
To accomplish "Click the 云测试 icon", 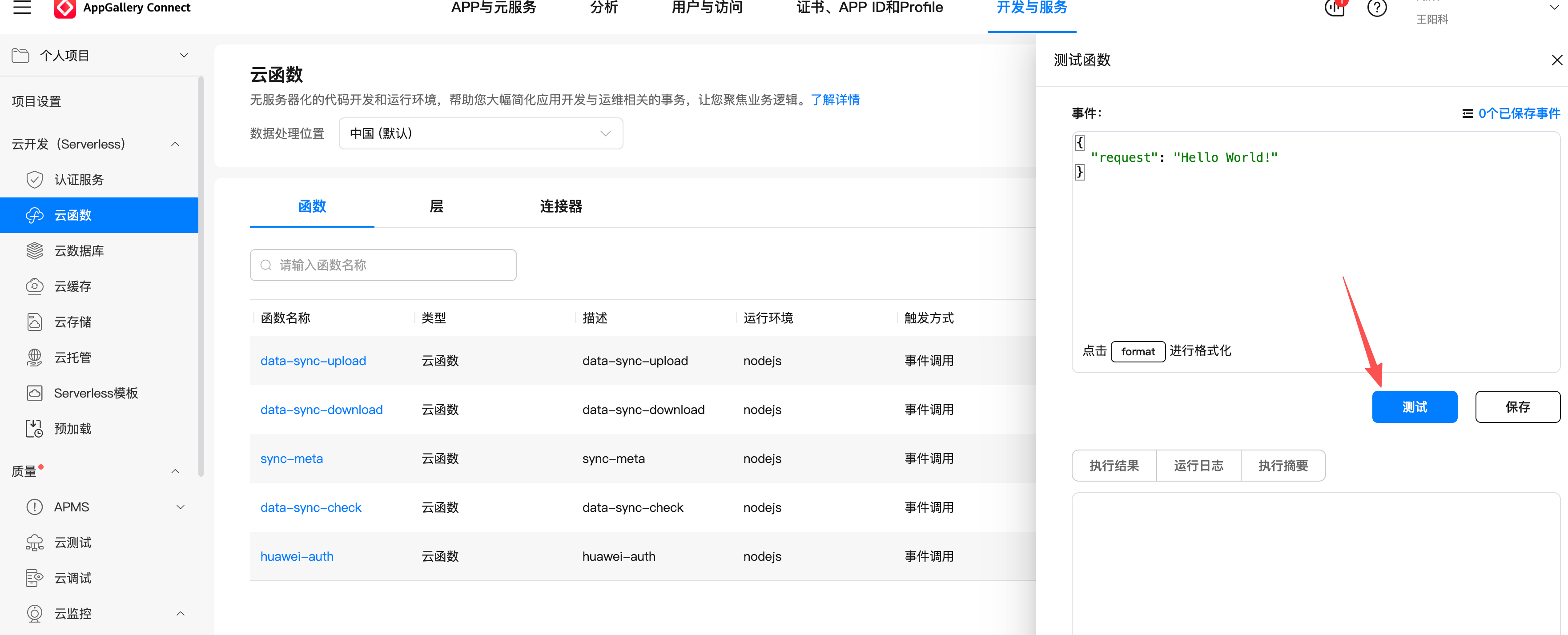I will [x=35, y=543].
